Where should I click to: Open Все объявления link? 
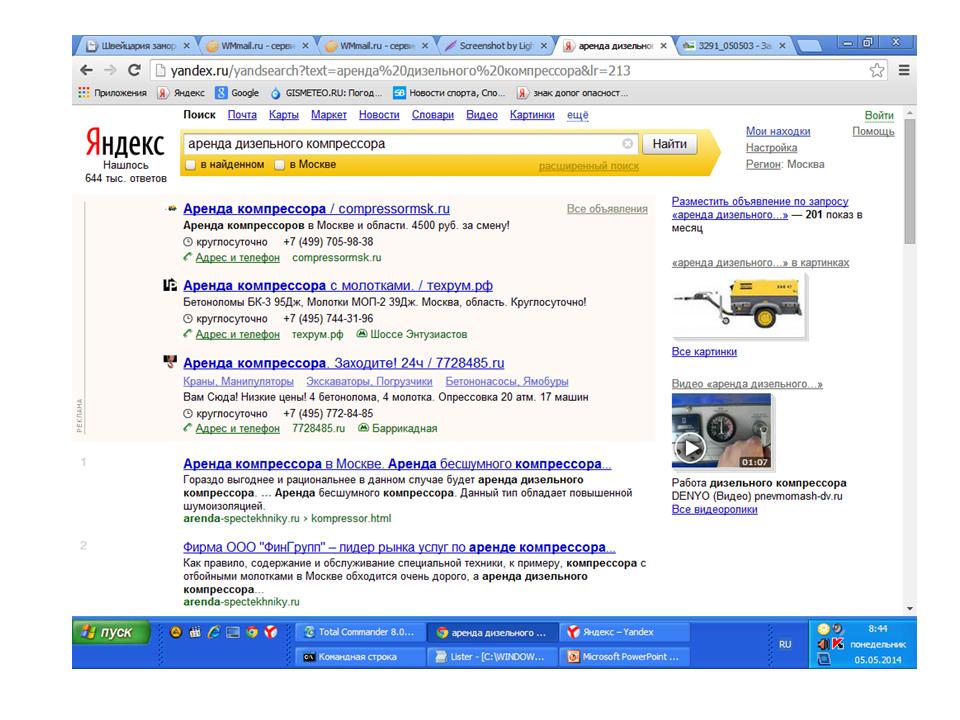(x=607, y=209)
